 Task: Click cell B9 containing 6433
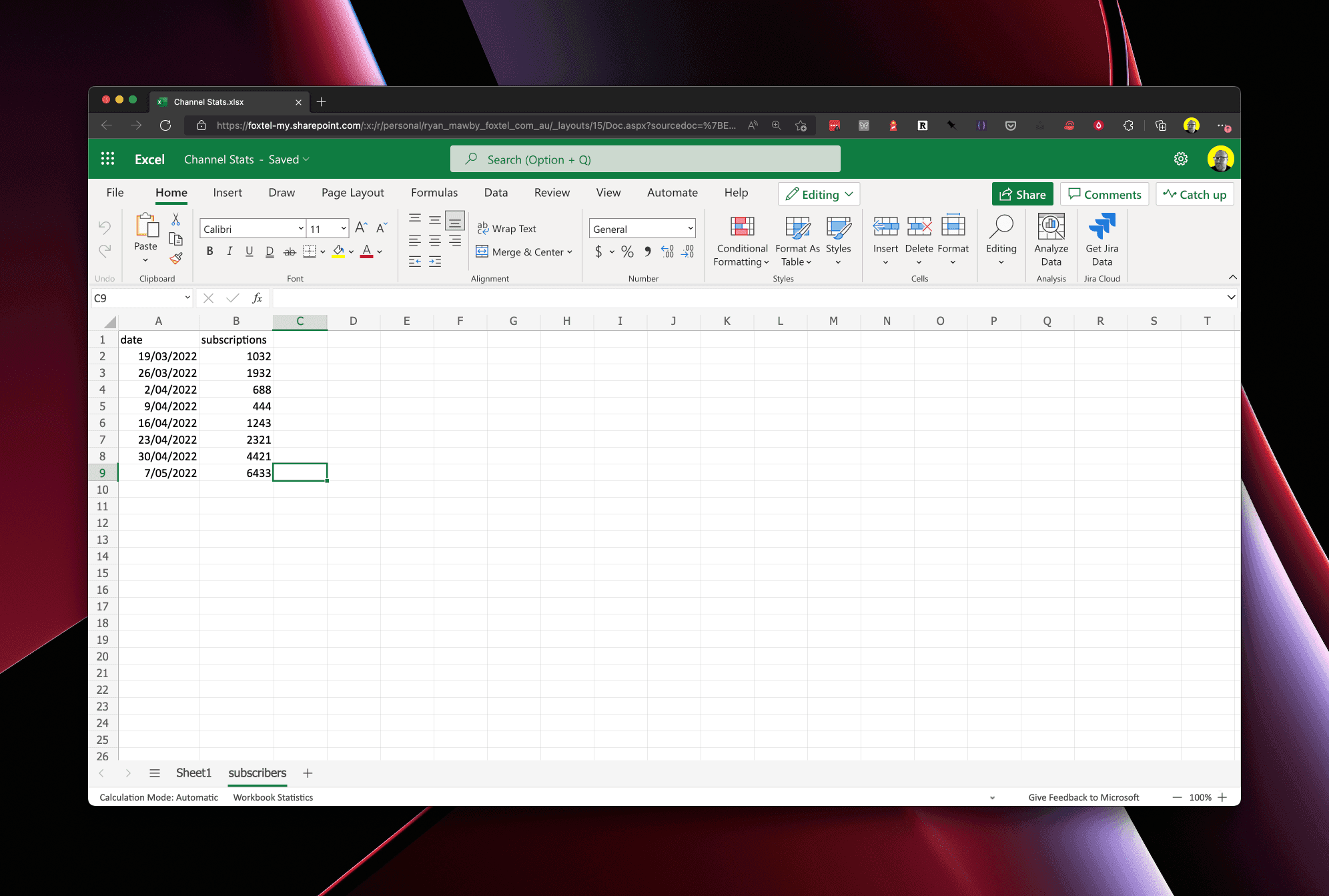[x=235, y=472]
